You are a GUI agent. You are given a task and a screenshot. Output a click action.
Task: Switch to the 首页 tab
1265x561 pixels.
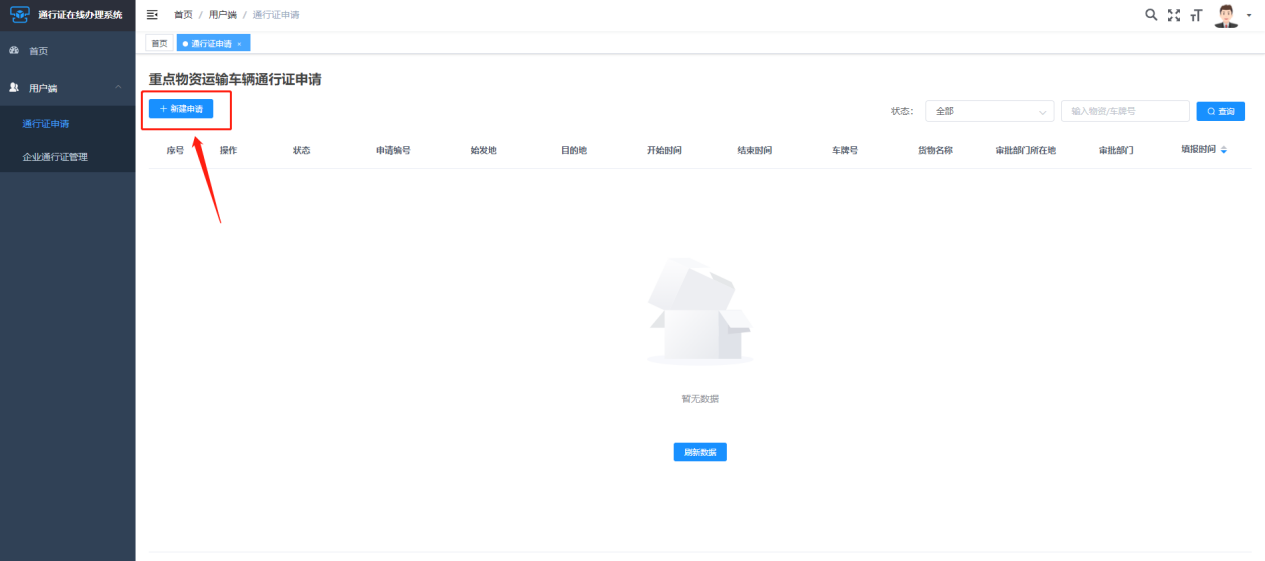[x=160, y=43]
